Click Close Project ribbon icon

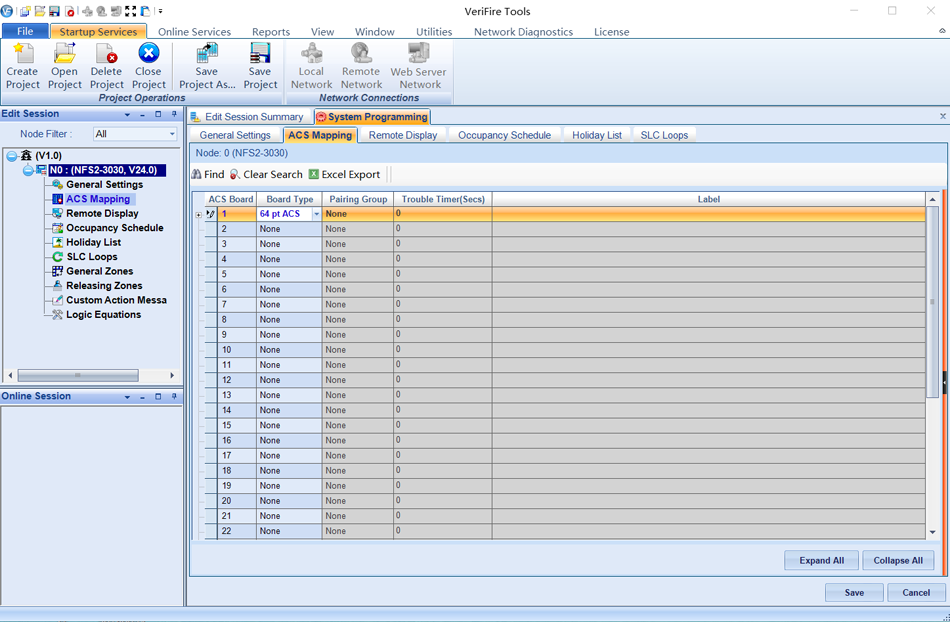click(148, 53)
